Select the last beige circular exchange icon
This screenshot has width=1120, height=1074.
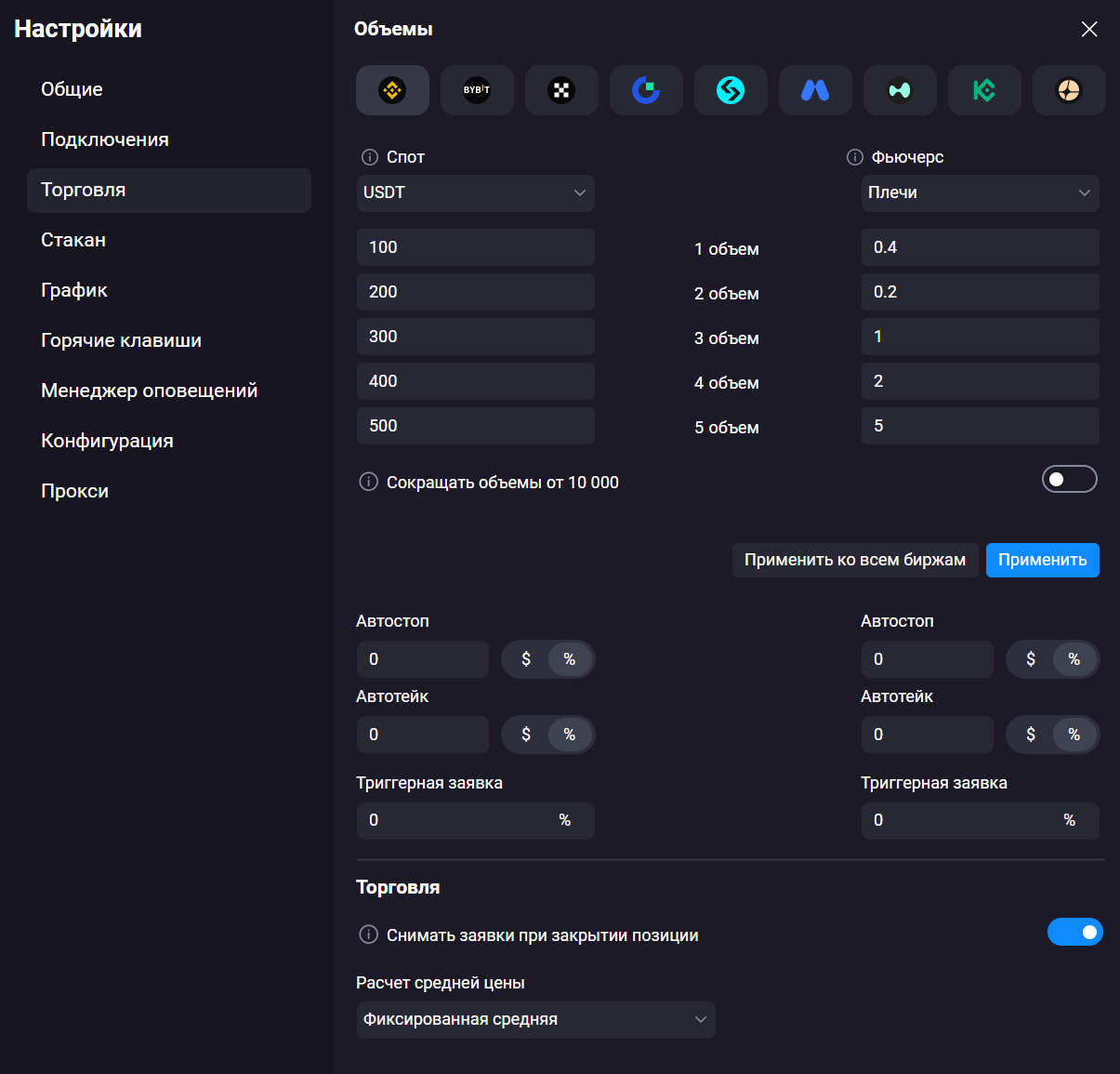click(1069, 90)
